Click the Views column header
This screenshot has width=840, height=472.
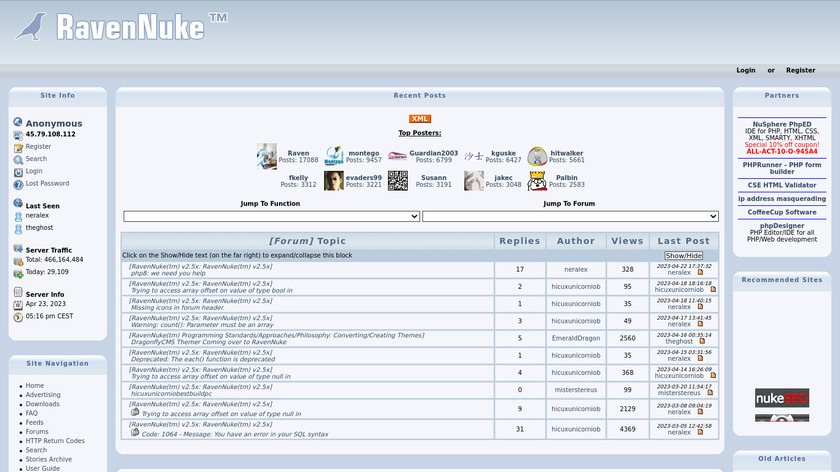tap(627, 241)
